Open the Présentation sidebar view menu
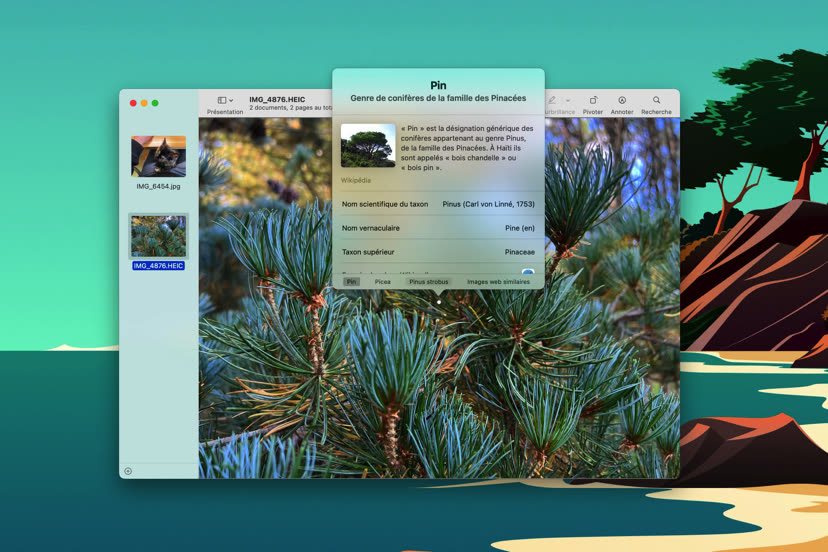 pos(225,100)
